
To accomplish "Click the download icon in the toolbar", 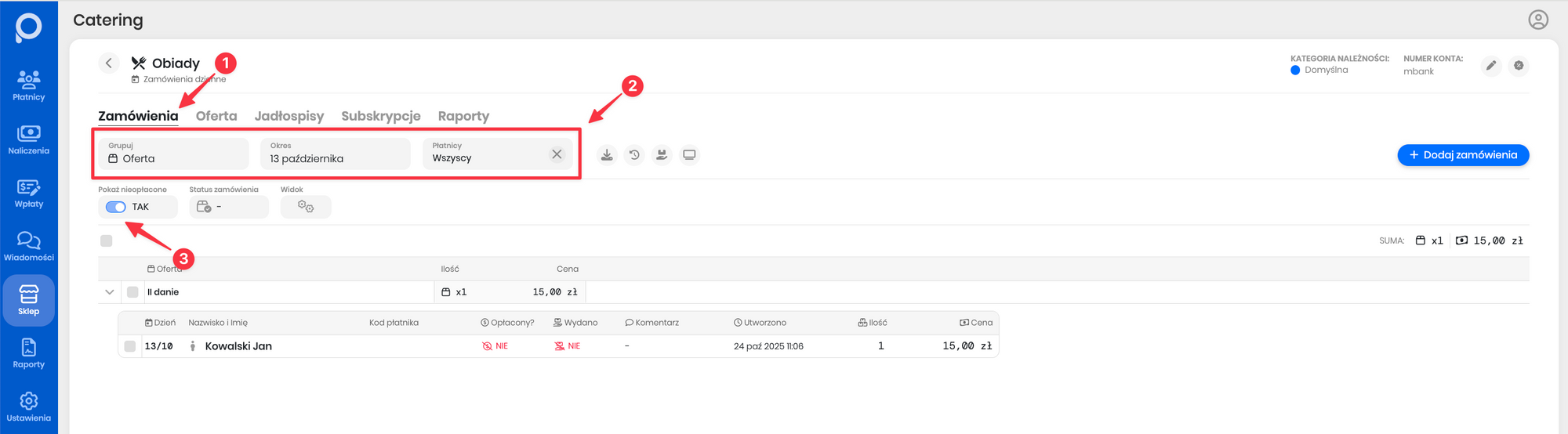I will pos(607,155).
